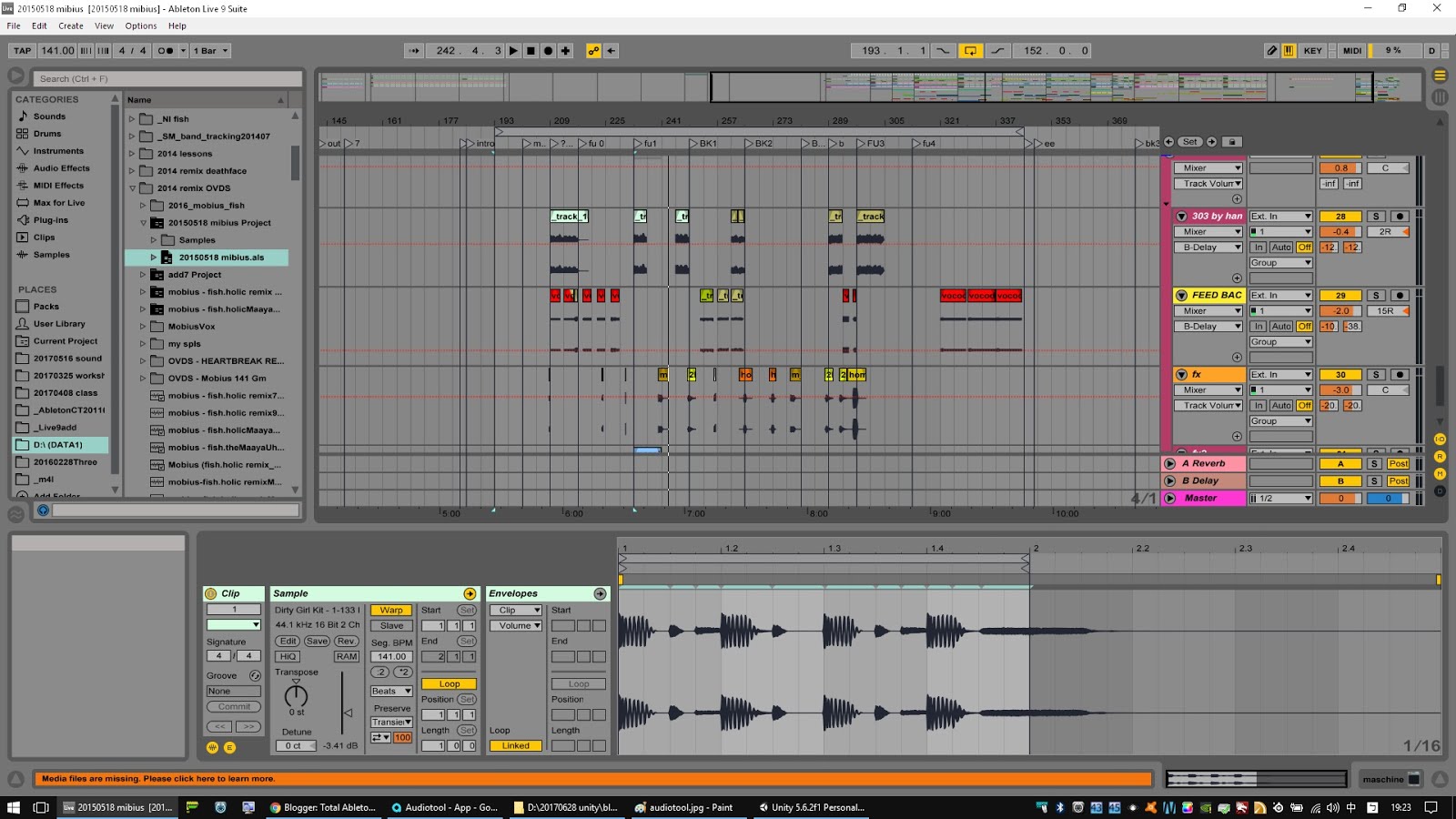
Task: Click the Set locator button
Action: coord(1190,142)
